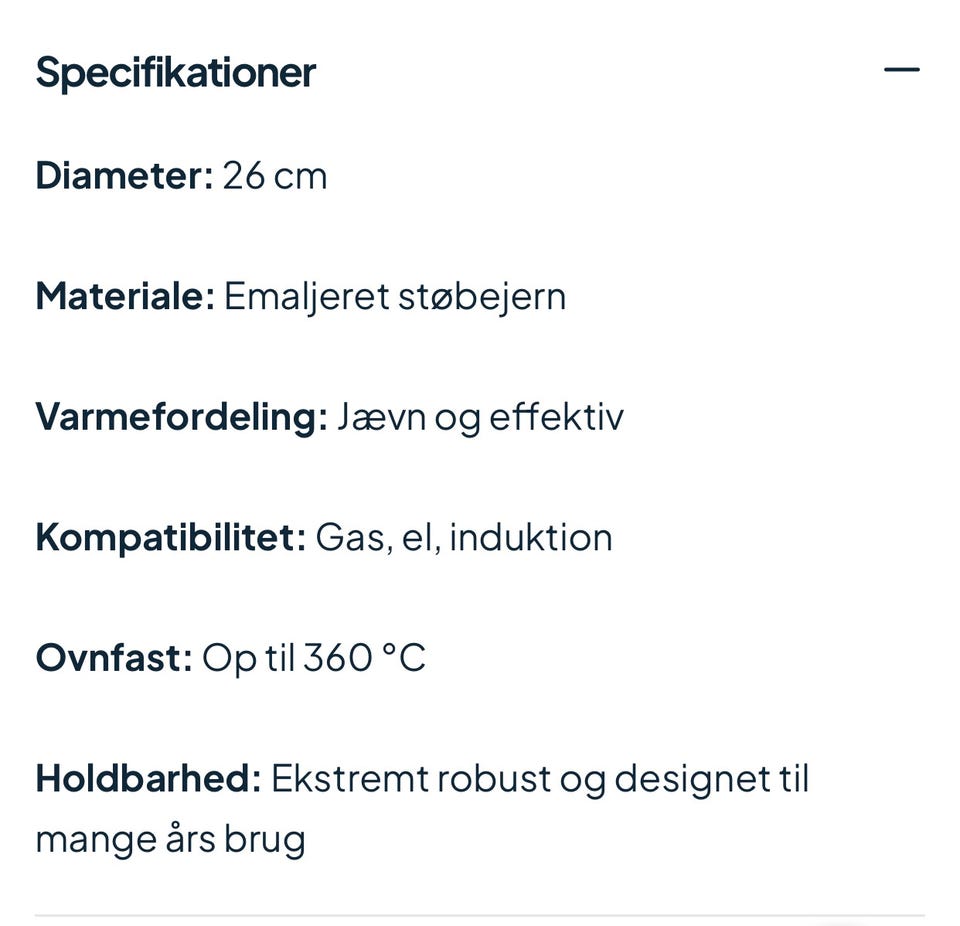Image resolution: width=960 pixels, height=926 pixels.
Task: Click the Kompatibilitet specification entry
Action: pyautogui.click(x=325, y=536)
